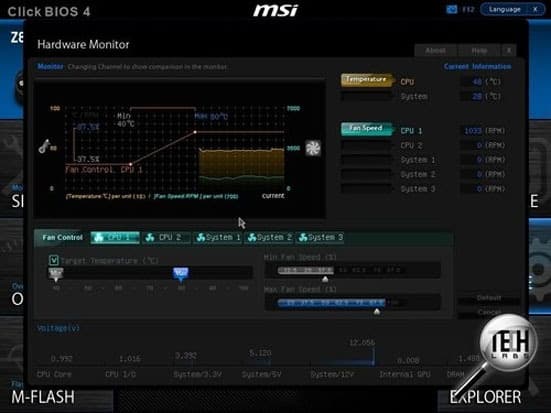The width and height of the screenshot is (551, 413).
Task: Enable the System temperature channel slot
Action: click(x=366, y=96)
